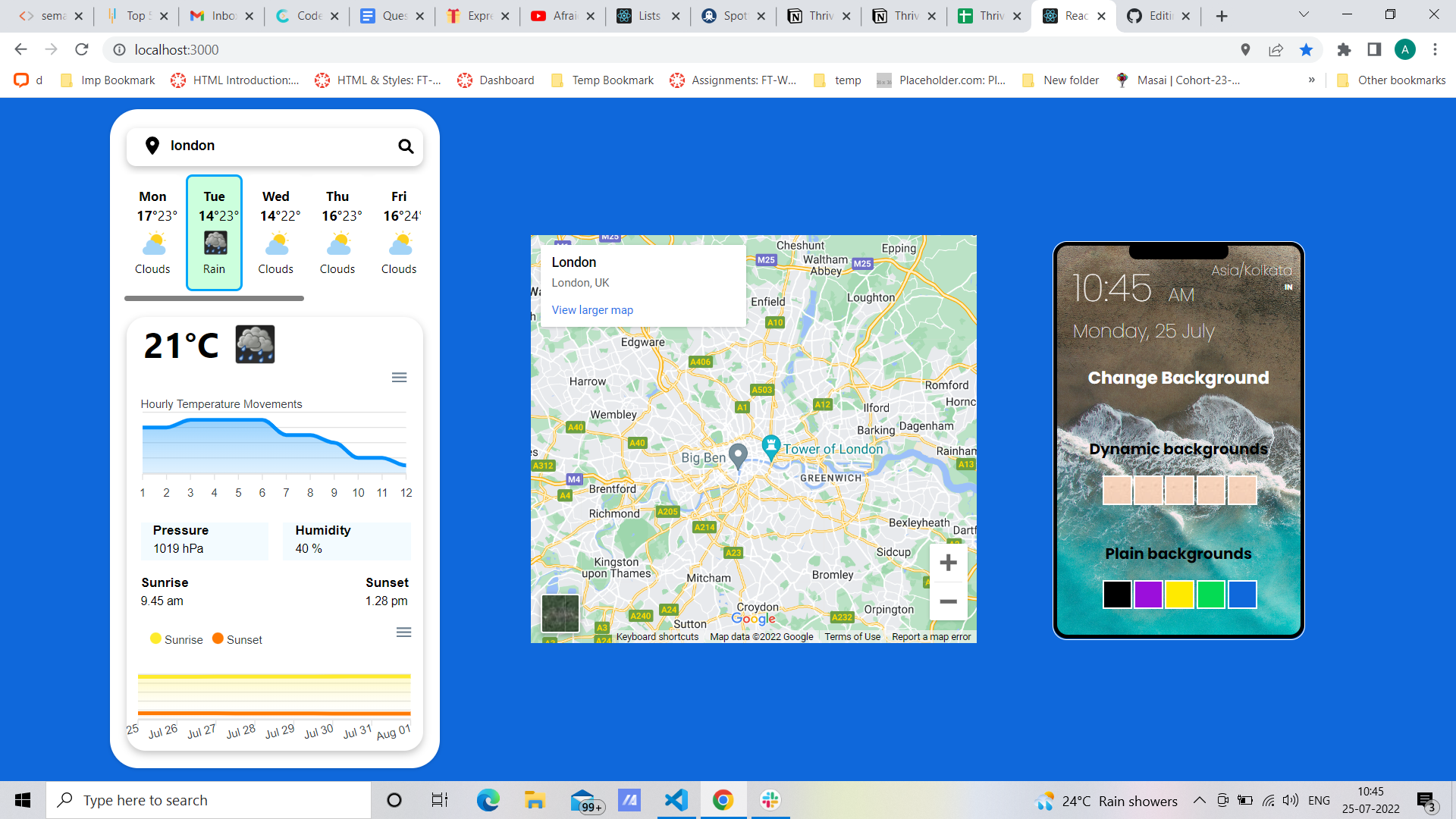Open Task View on the taskbar
The height and width of the screenshot is (819, 1456).
tap(441, 800)
